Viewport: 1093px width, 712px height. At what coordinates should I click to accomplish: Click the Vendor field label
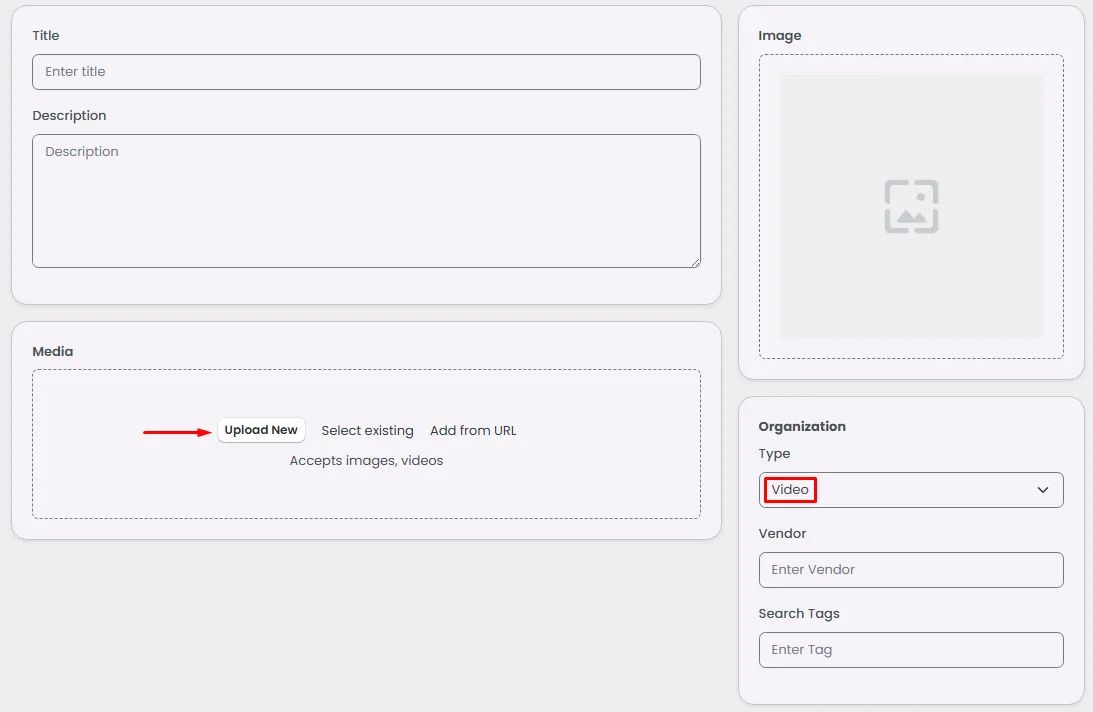click(x=782, y=534)
